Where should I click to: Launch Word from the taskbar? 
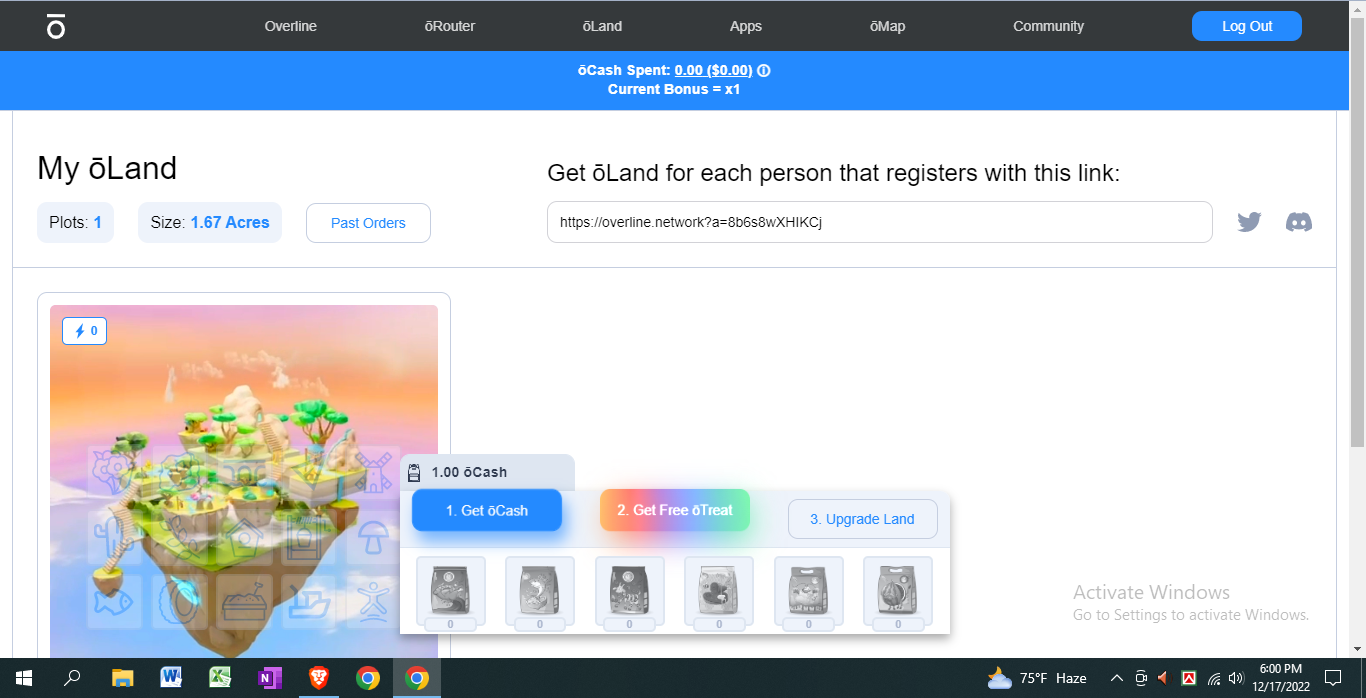tap(171, 678)
